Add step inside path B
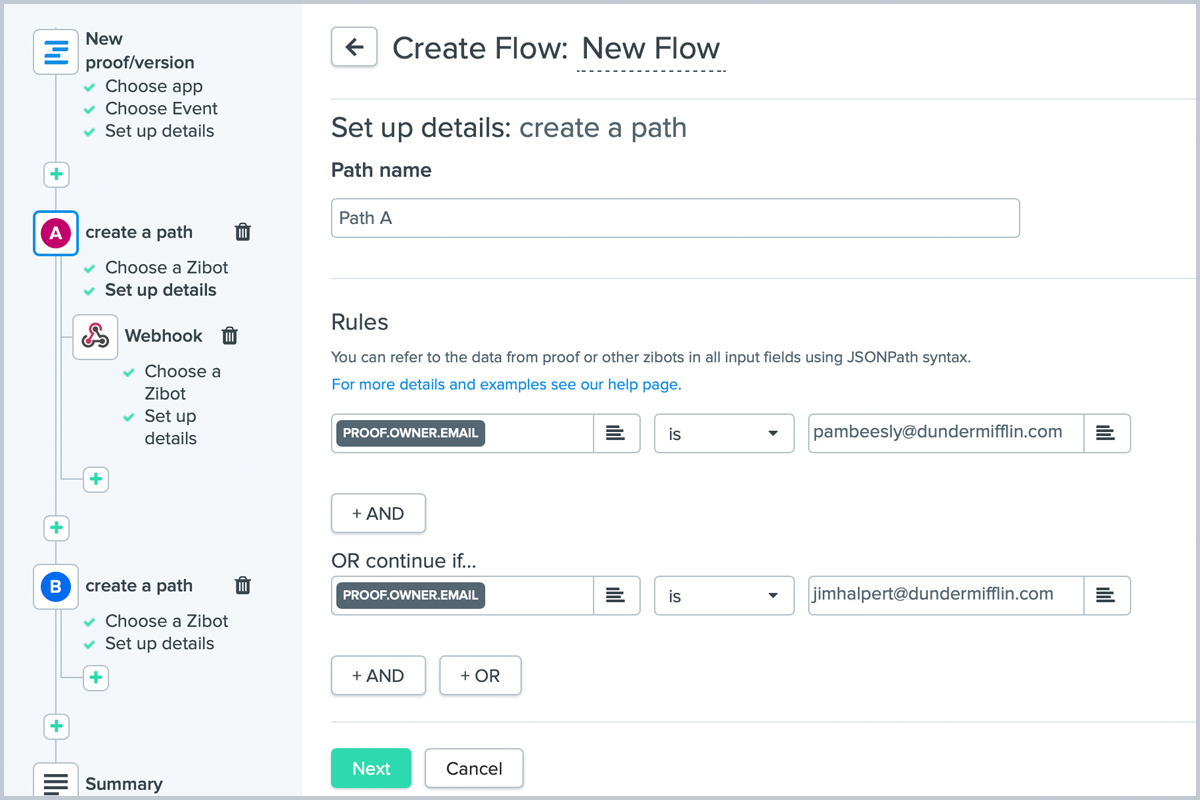The width and height of the screenshot is (1200, 800). tap(95, 678)
